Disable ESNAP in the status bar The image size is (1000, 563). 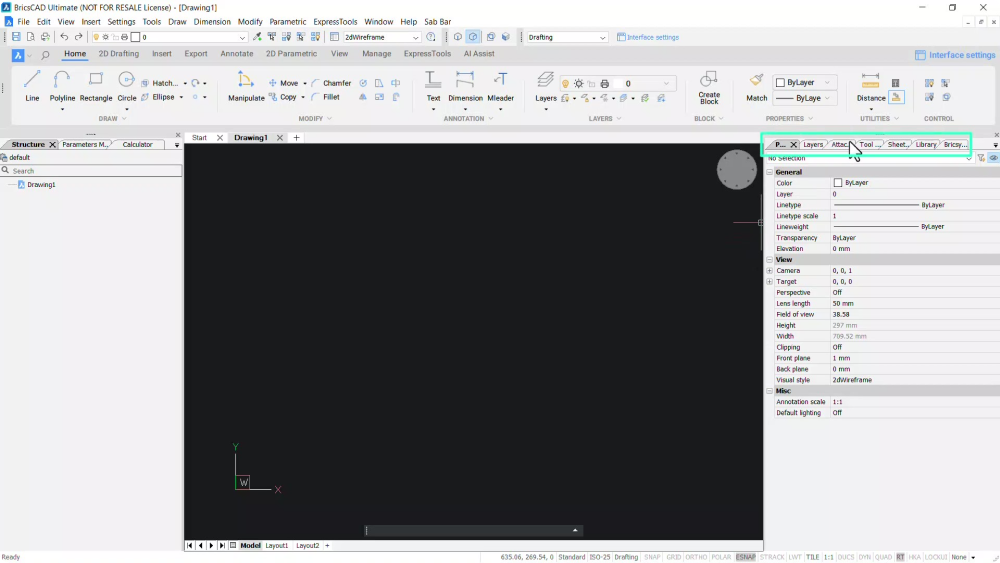(x=745, y=557)
